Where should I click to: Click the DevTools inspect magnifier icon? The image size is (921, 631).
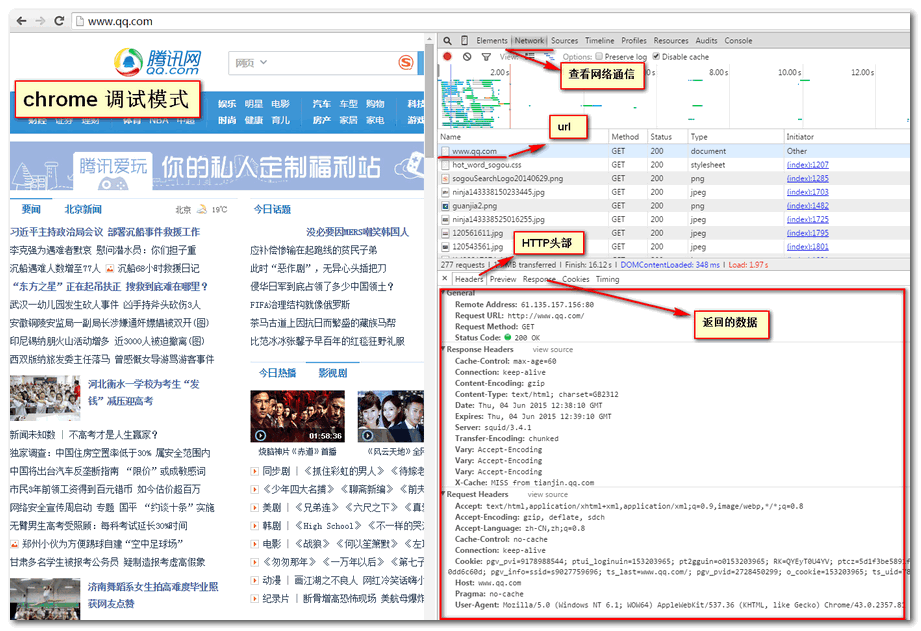coord(448,41)
